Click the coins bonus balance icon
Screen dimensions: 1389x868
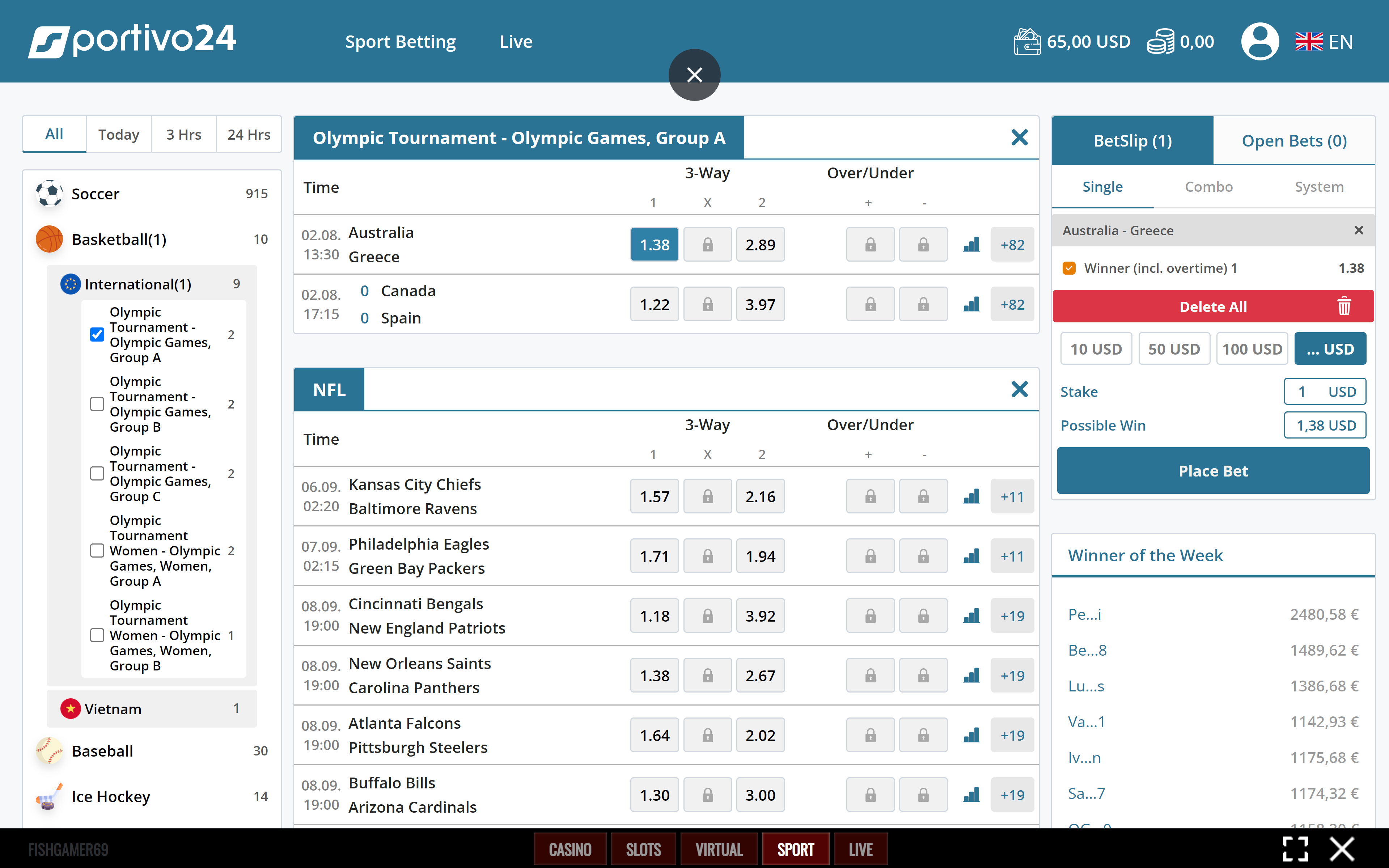pyautogui.click(x=1161, y=41)
